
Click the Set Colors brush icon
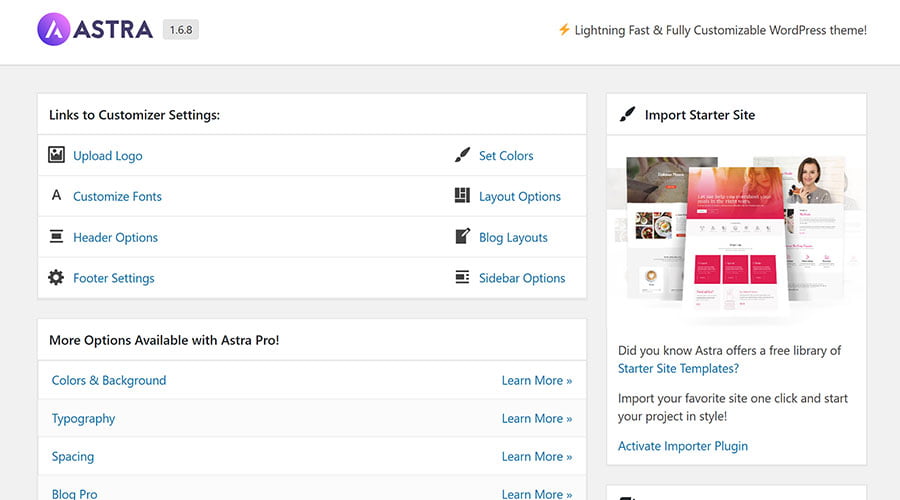click(462, 155)
